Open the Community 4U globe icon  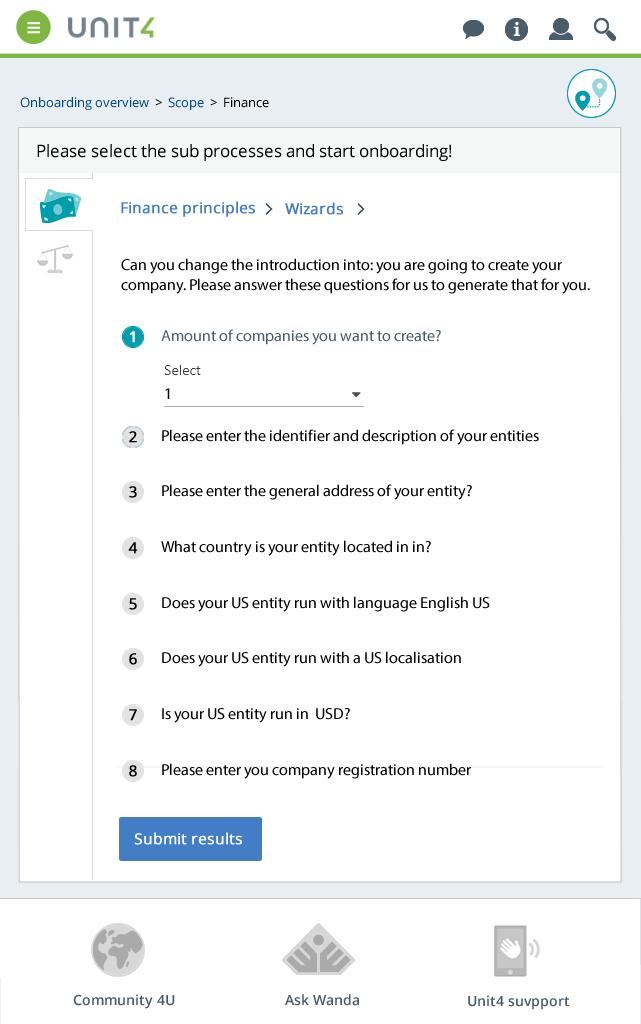click(117, 950)
